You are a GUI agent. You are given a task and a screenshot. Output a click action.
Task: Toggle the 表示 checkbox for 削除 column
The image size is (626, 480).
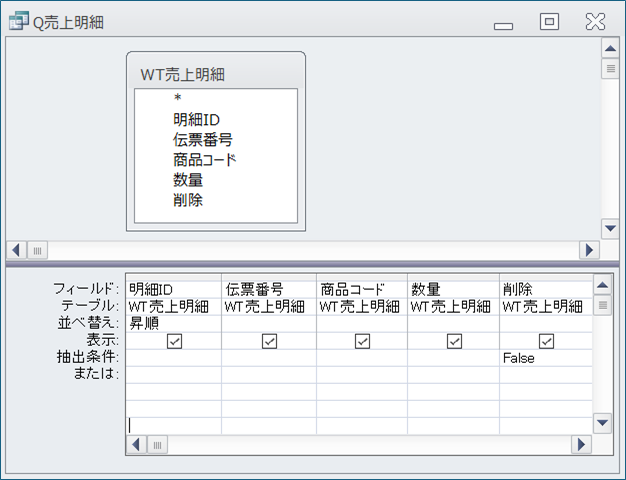tap(546, 341)
